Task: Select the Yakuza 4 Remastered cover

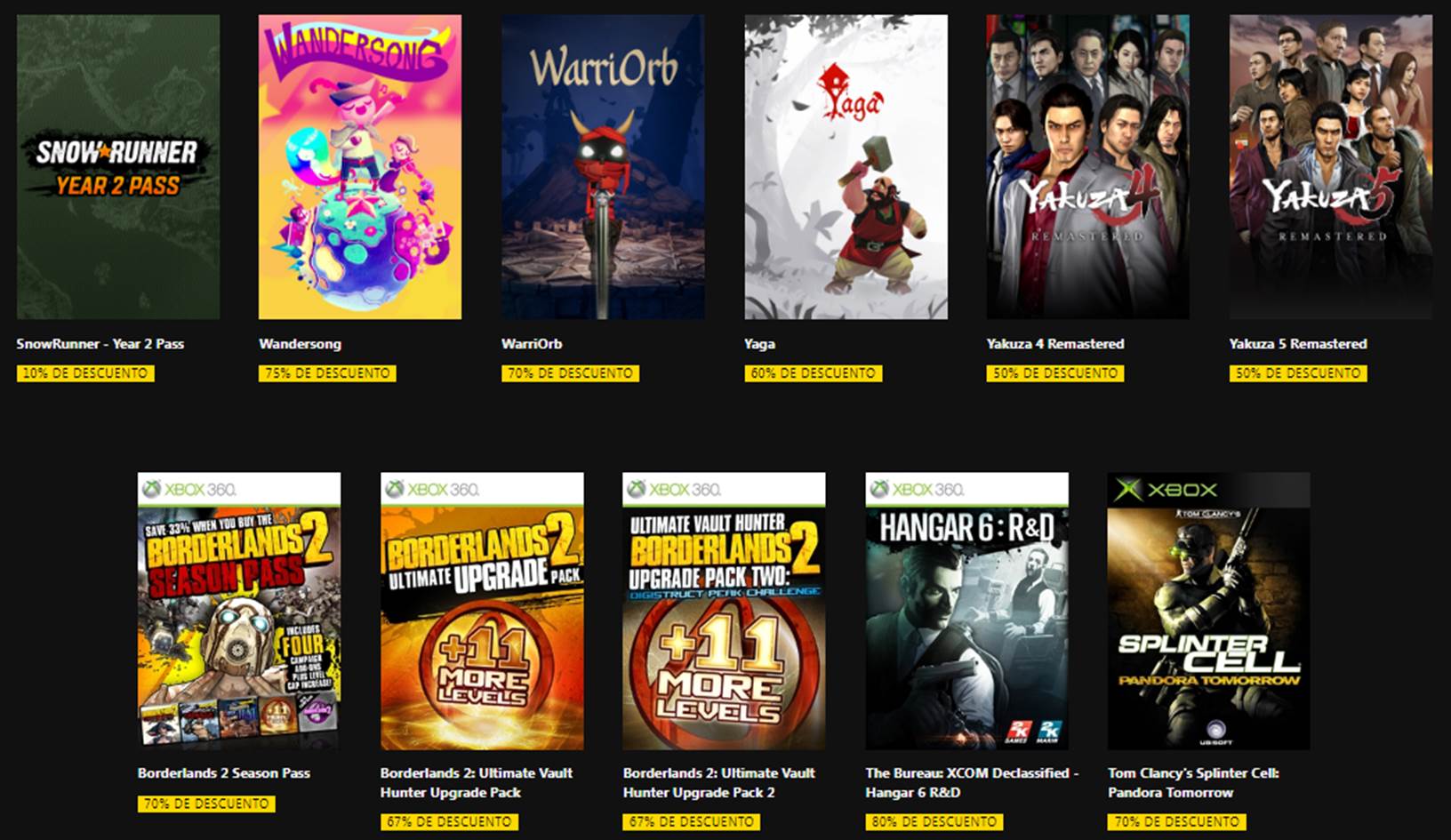Action: click(x=1087, y=166)
